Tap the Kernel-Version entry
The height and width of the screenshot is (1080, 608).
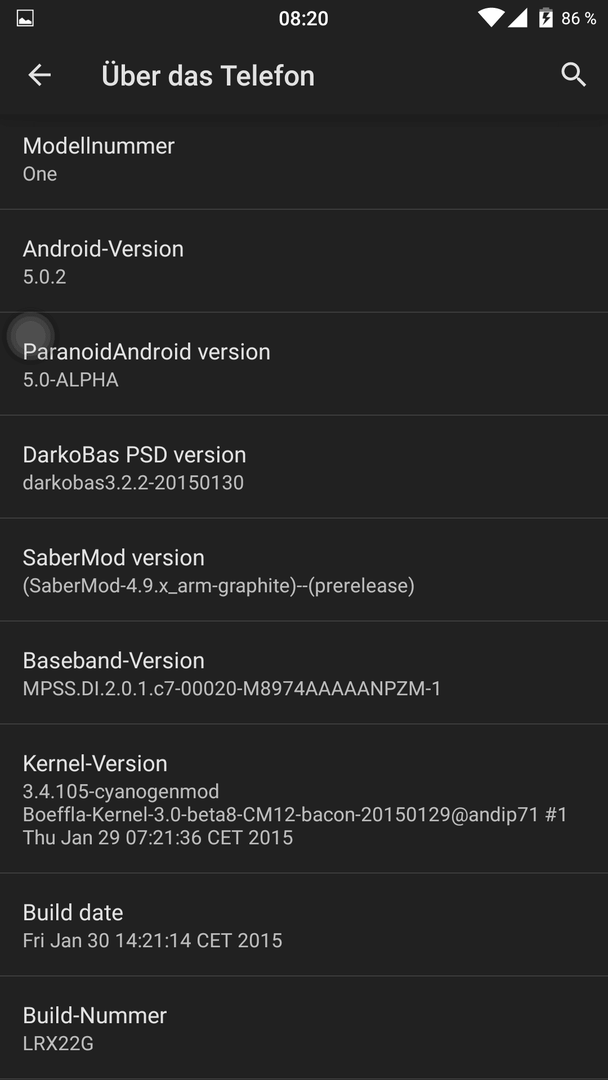304,799
